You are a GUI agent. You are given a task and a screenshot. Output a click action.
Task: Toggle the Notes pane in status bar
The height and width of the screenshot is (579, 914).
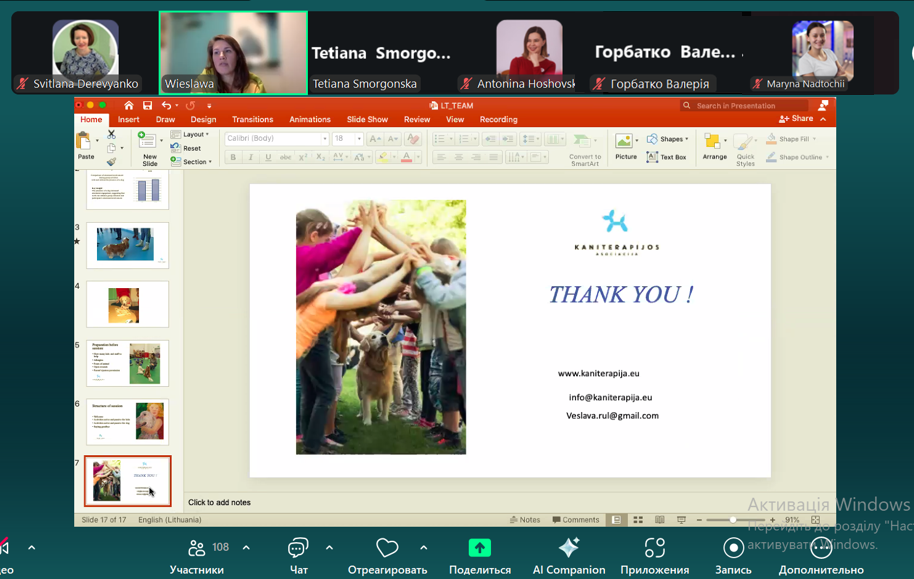(525, 520)
